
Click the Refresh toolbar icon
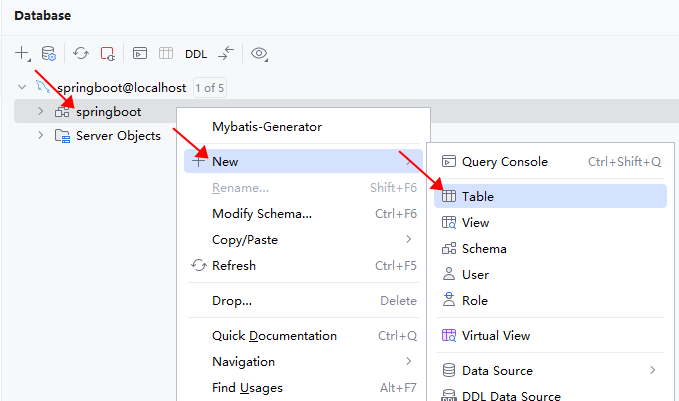click(81, 53)
